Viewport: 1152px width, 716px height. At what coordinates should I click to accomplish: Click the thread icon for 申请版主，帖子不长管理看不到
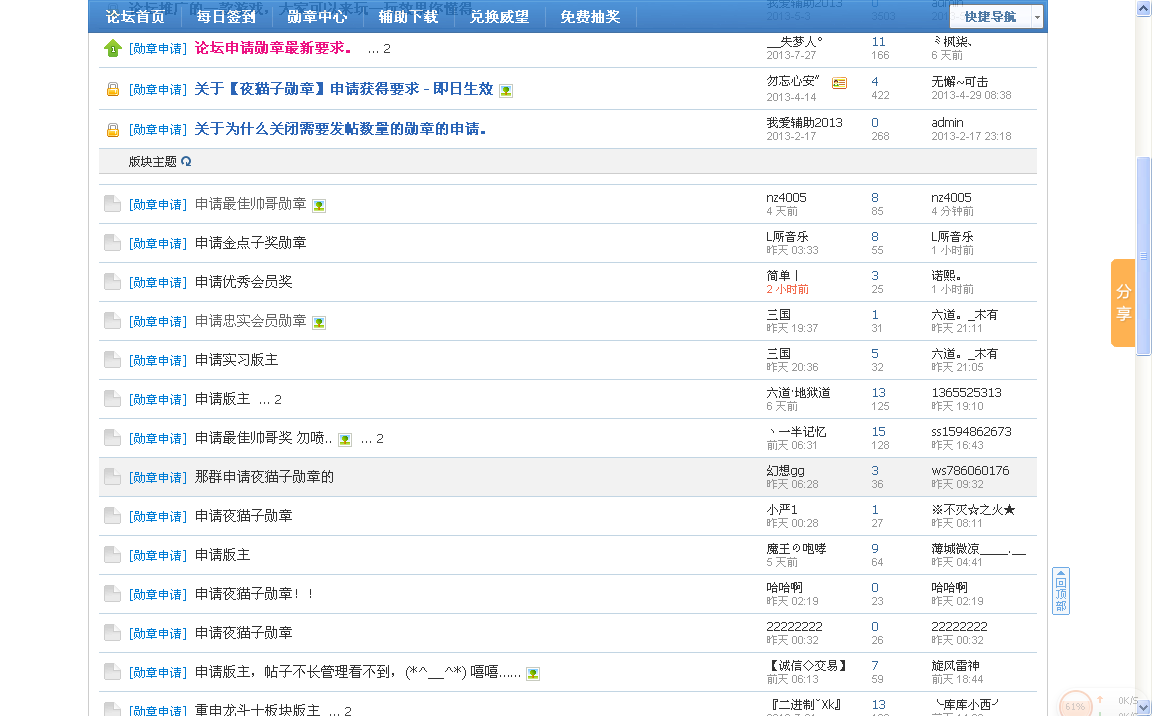(112, 670)
